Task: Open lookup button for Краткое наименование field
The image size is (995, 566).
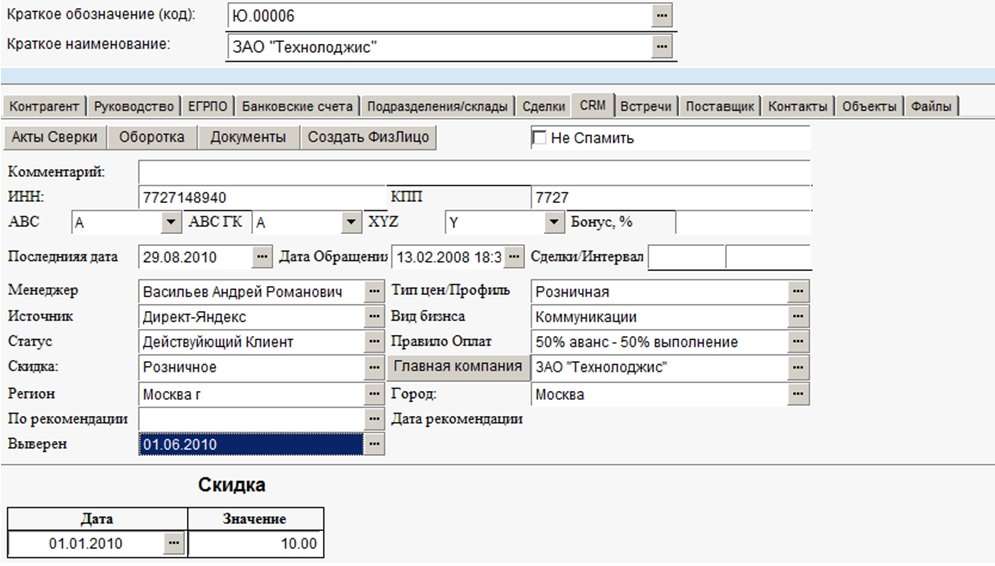Action: click(x=662, y=46)
